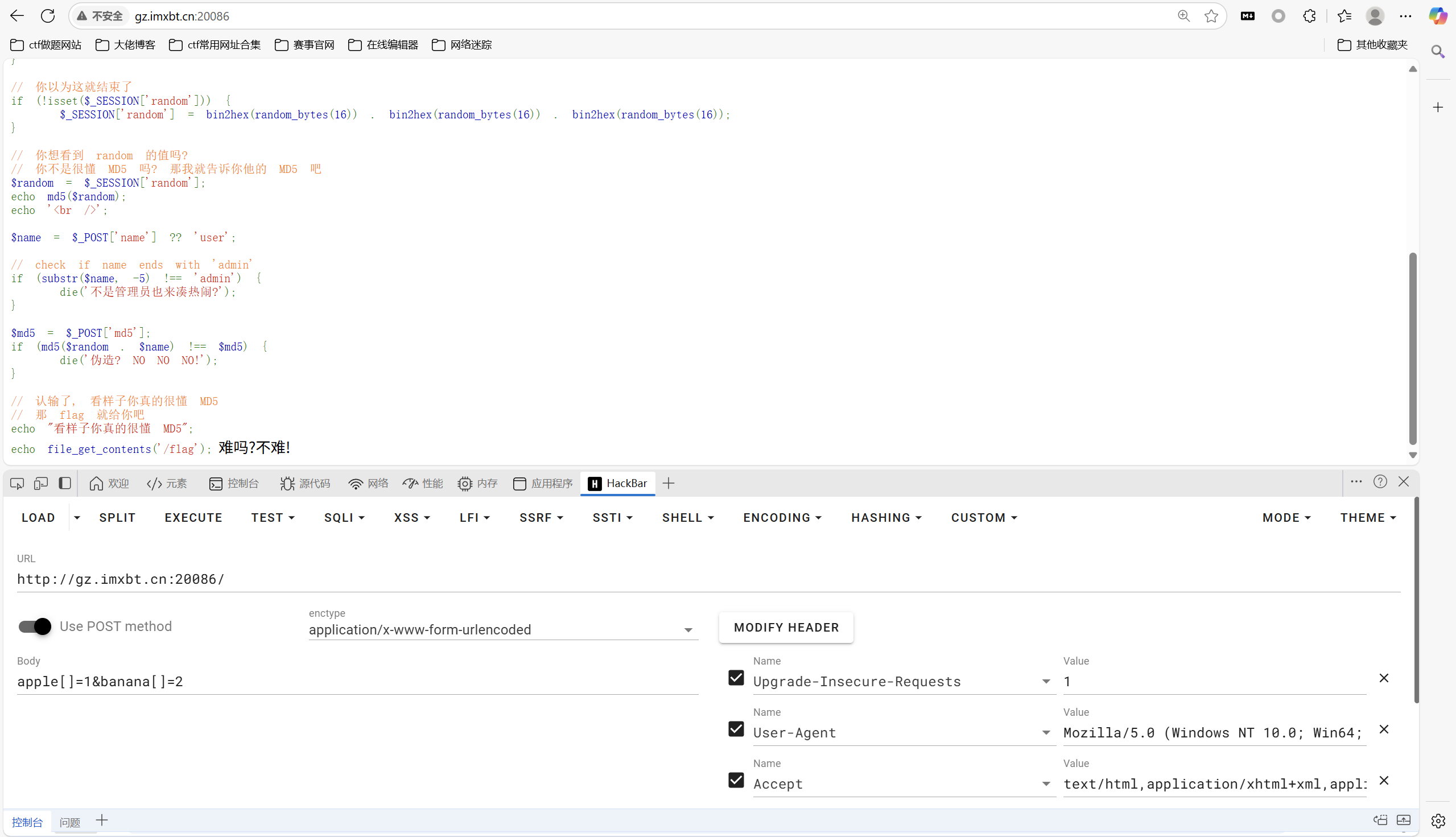Click the page vertical scrollbar thumb

point(1413,348)
